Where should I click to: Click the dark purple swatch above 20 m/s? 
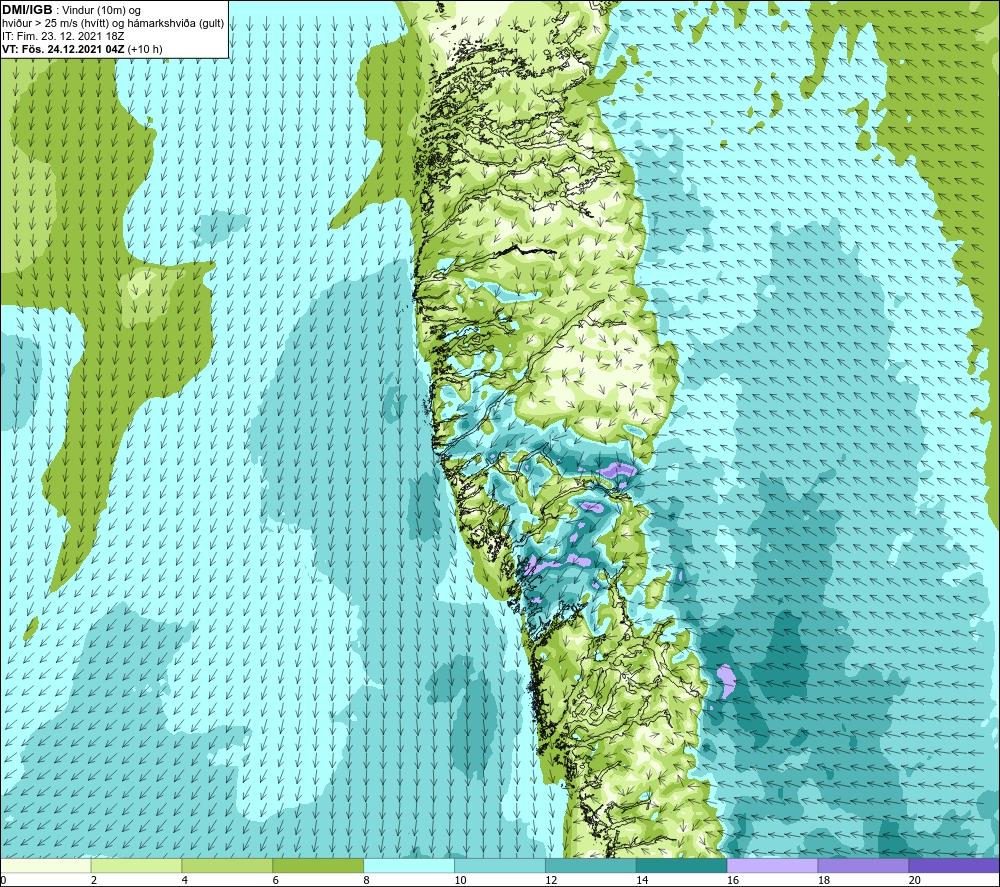pyautogui.click(x=954, y=865)
